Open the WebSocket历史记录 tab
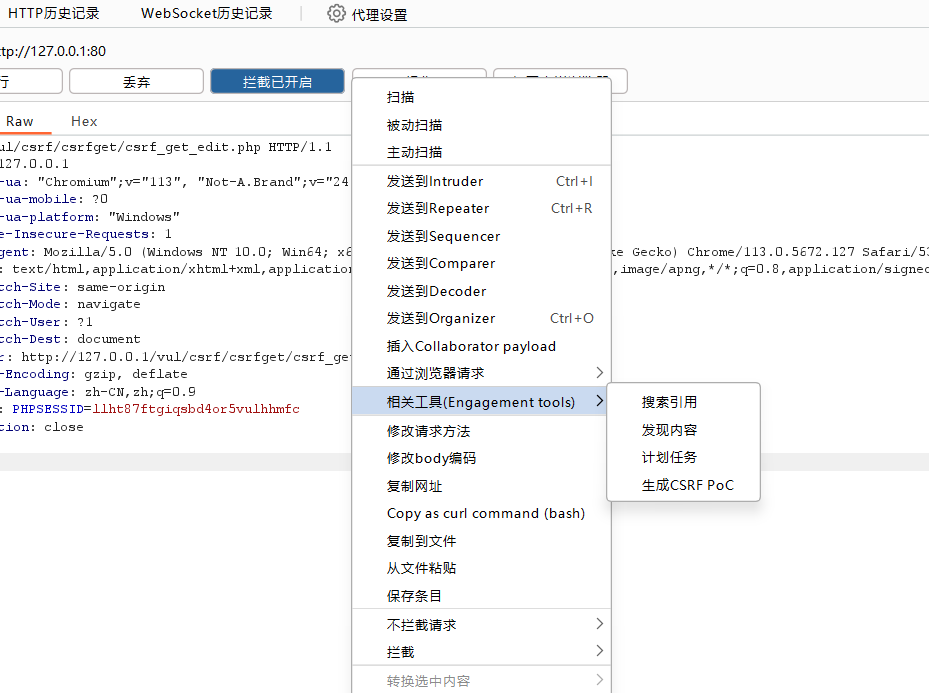 [206, 14]
